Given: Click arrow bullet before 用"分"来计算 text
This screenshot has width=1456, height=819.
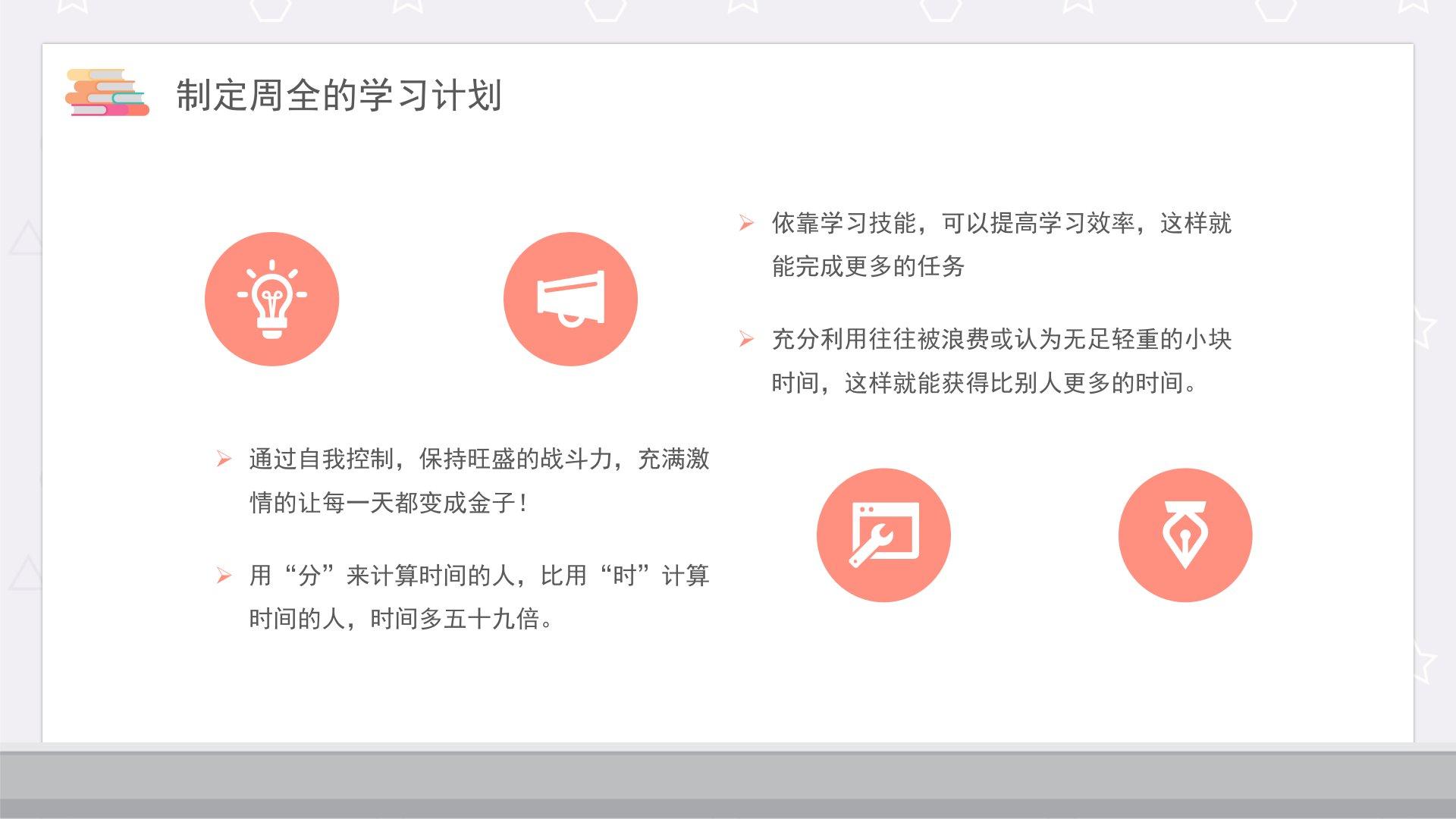Looking at the screenshot, I should 224,576.
